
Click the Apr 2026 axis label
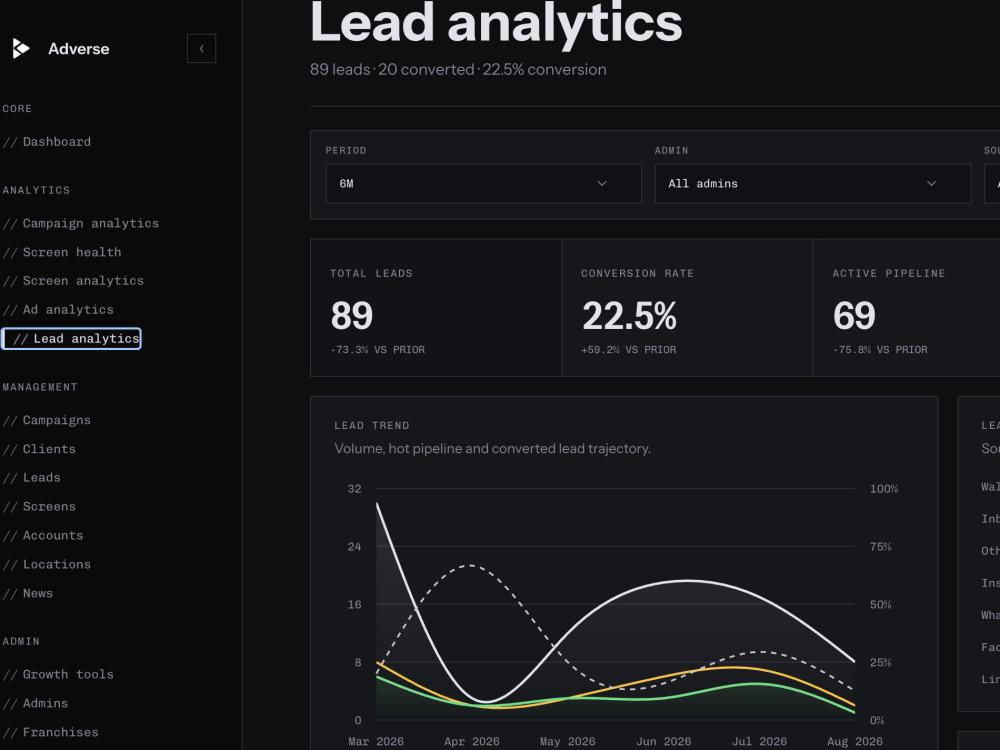[x=472, y=741]
